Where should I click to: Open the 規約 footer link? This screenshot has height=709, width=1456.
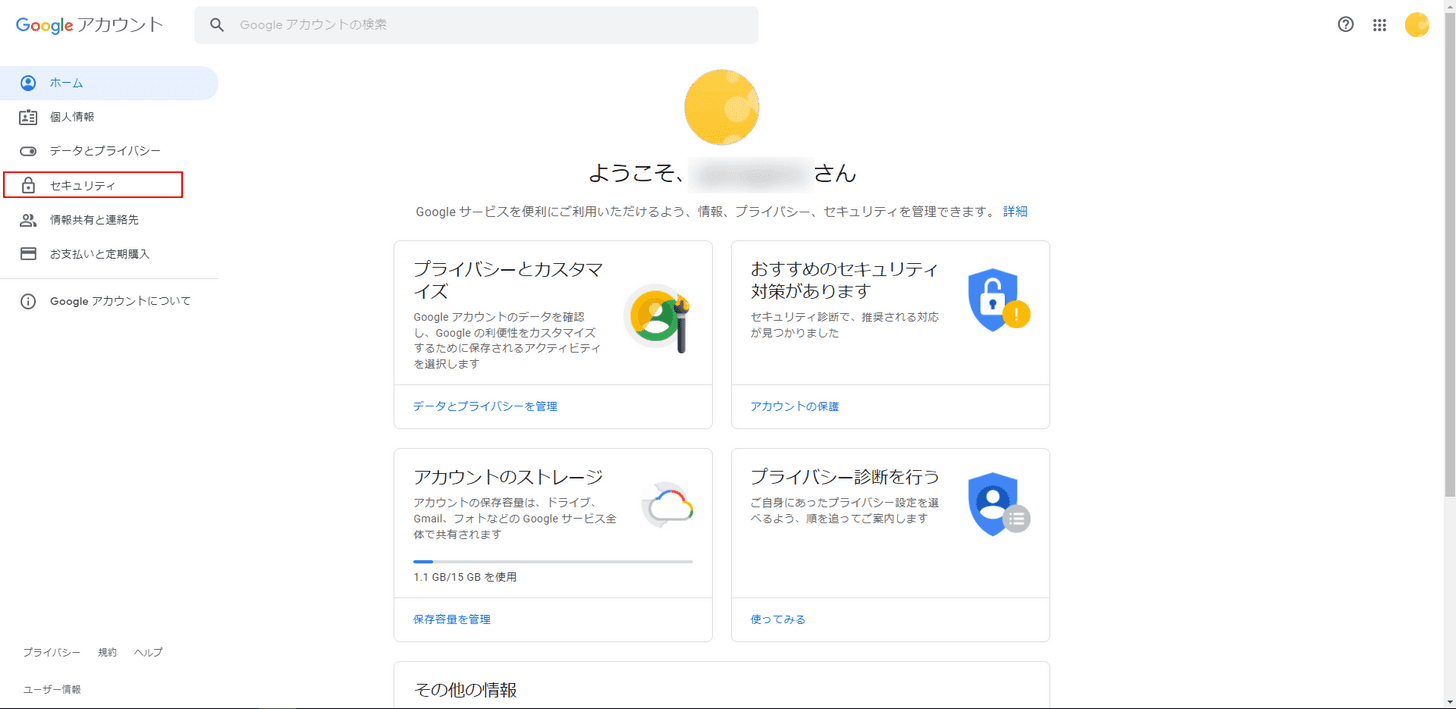107,653
